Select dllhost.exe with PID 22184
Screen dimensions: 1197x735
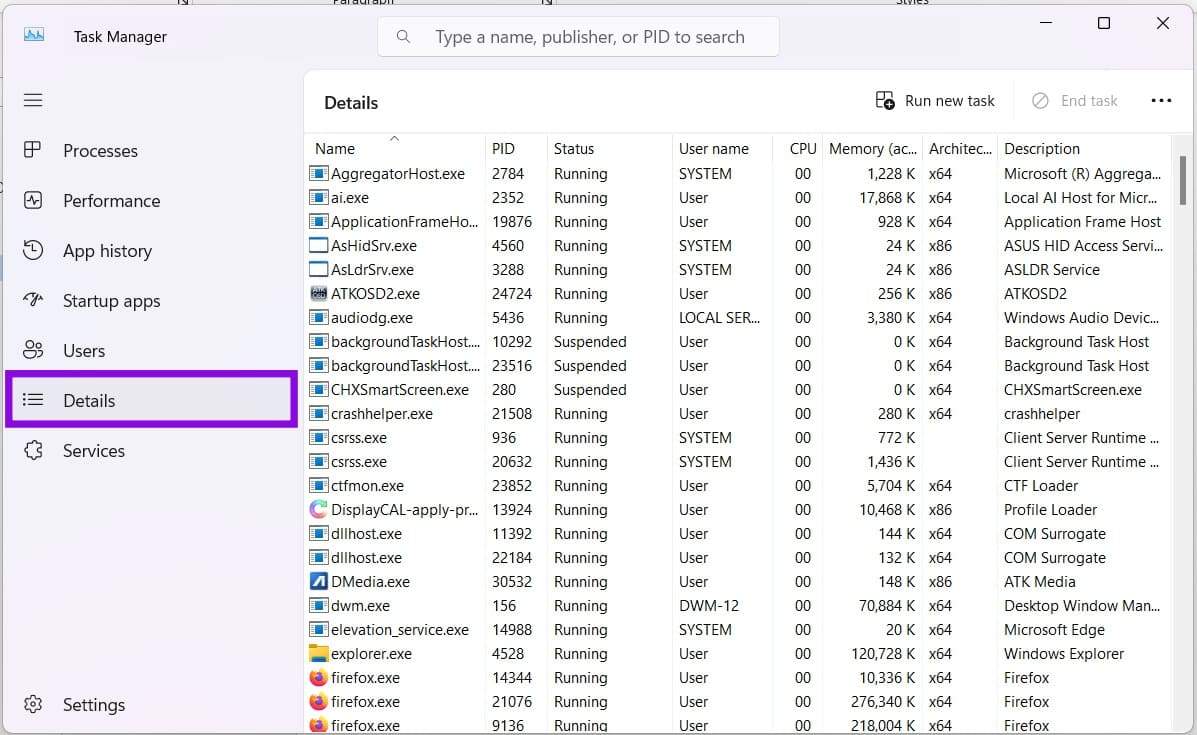pos(738,557)
